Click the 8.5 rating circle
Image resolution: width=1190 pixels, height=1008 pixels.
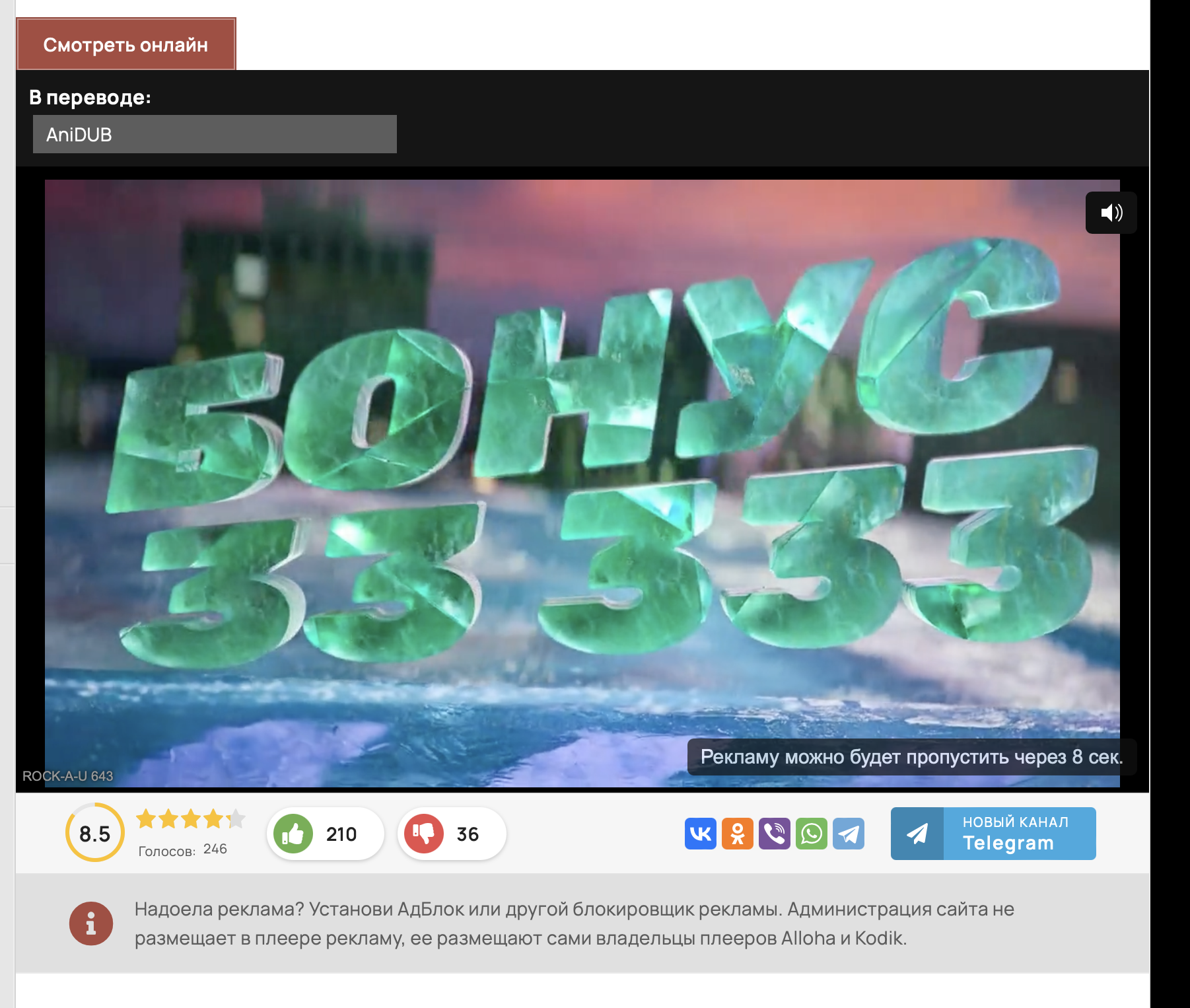[94, 834]
